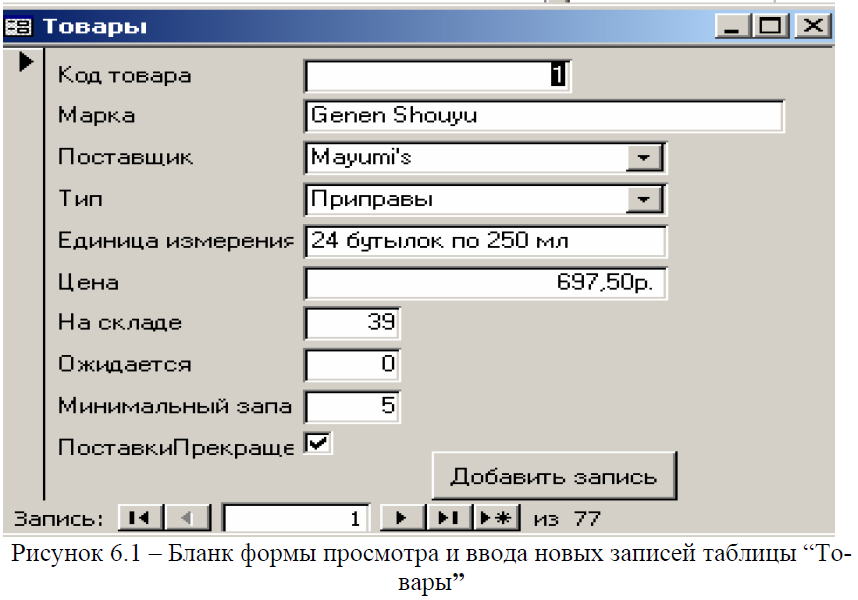Screen dimensions: 858x600
Task: Click the record number box
Action: tap(295, 517)
